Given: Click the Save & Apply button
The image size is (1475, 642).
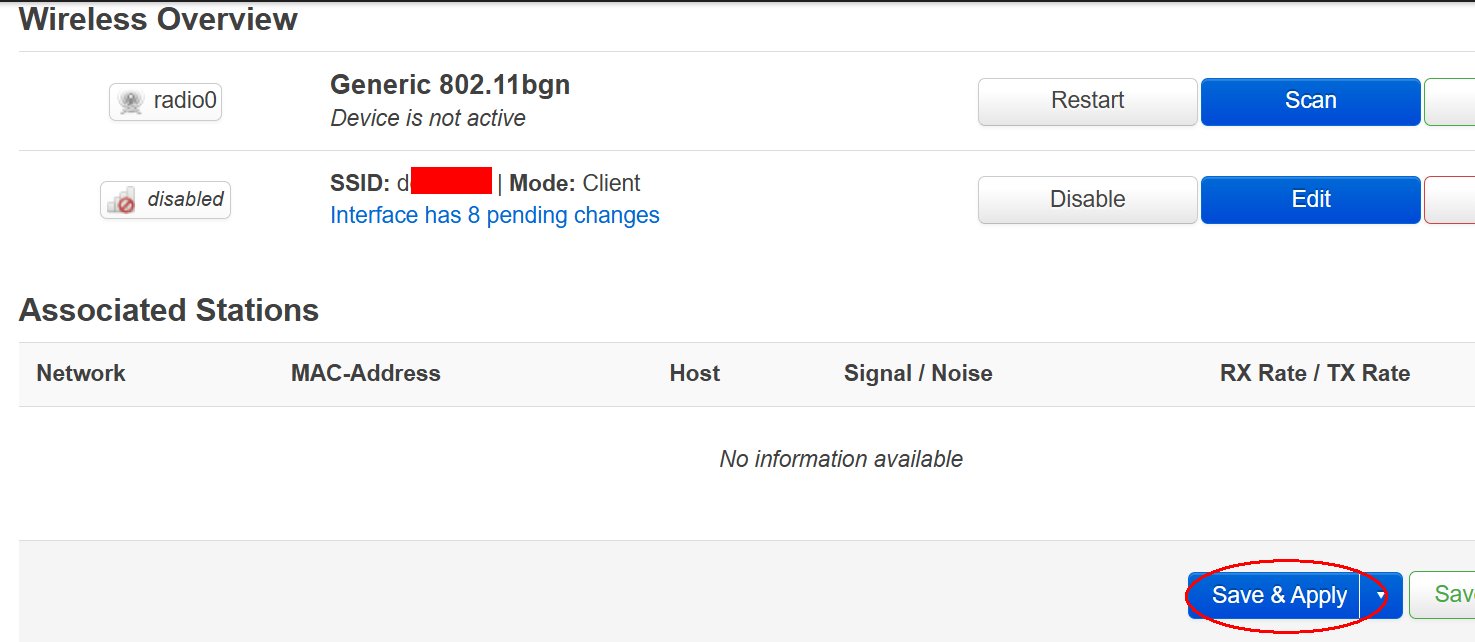Looking at the screenshot, I should [1274, 596].
